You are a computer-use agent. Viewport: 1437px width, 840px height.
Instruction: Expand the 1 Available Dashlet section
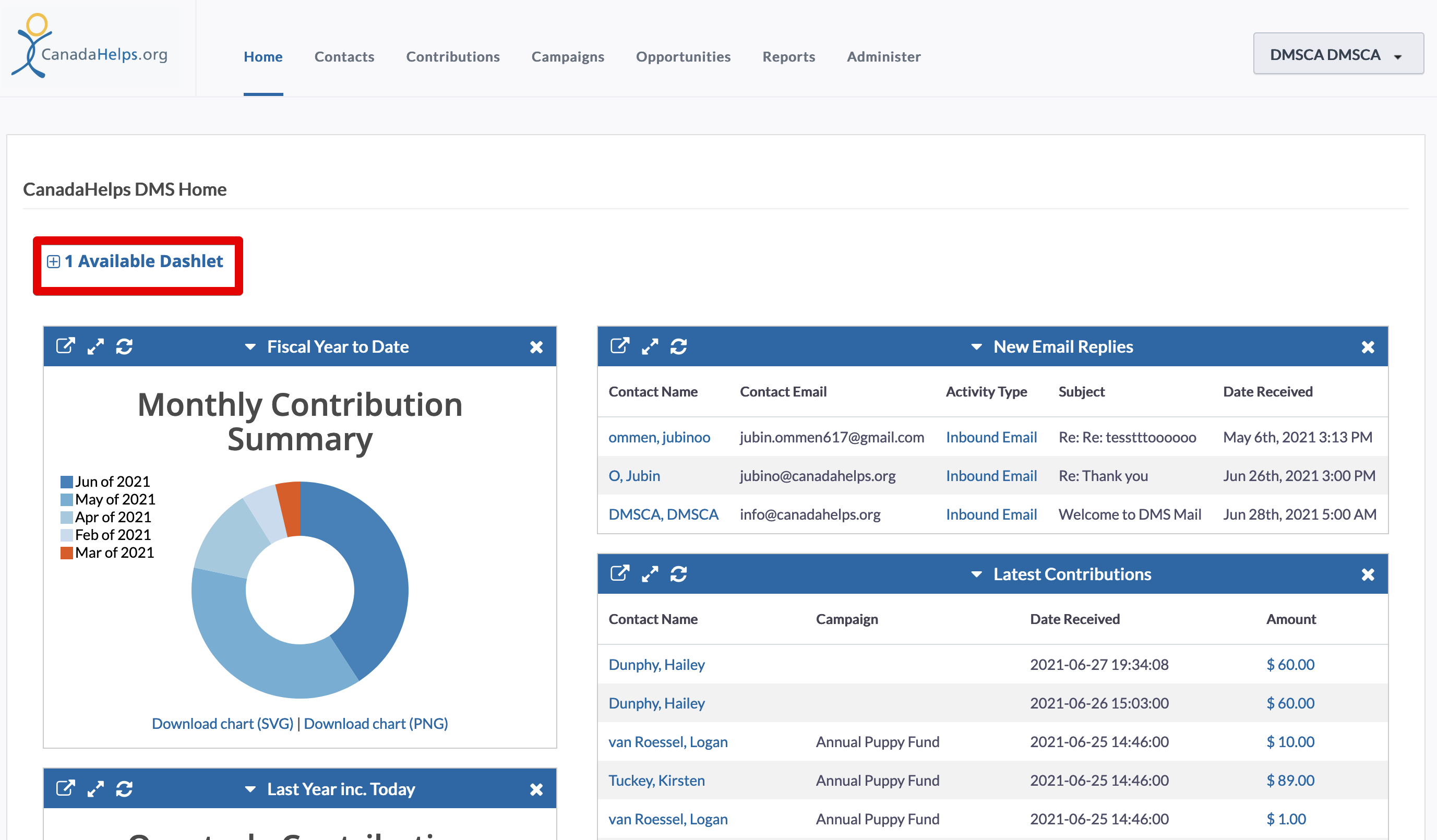point(135,261)
